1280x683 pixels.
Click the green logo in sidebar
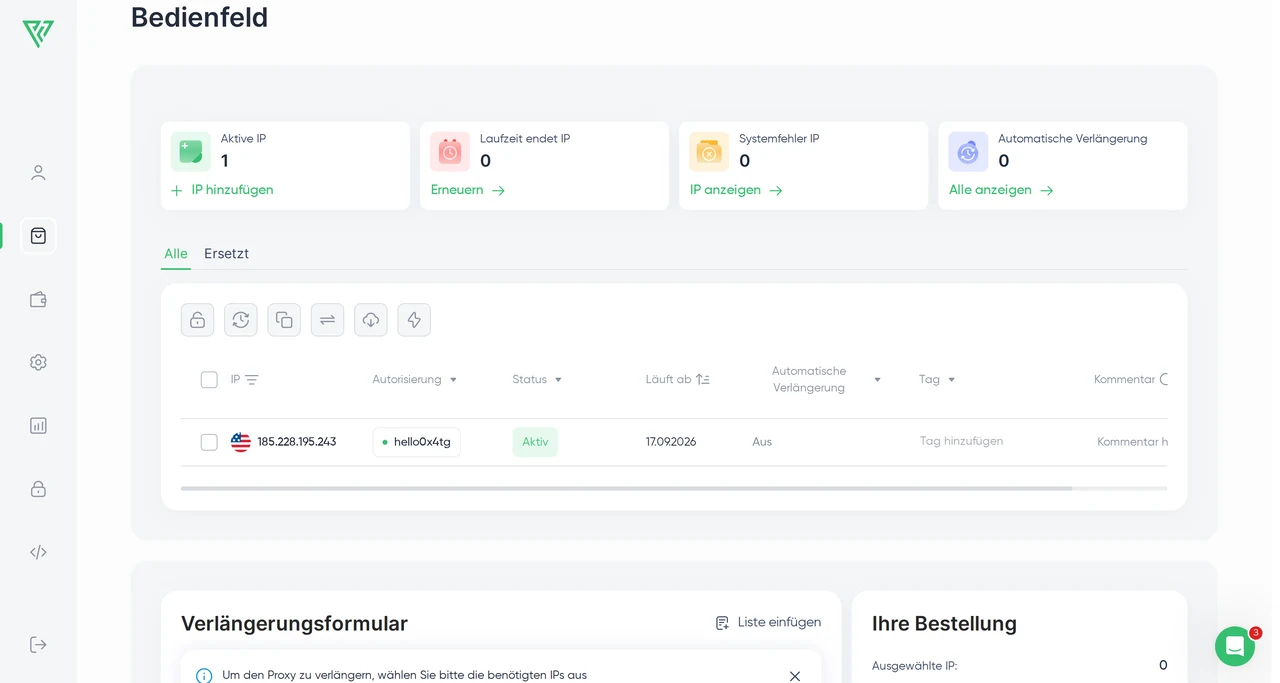pos(38,33)
